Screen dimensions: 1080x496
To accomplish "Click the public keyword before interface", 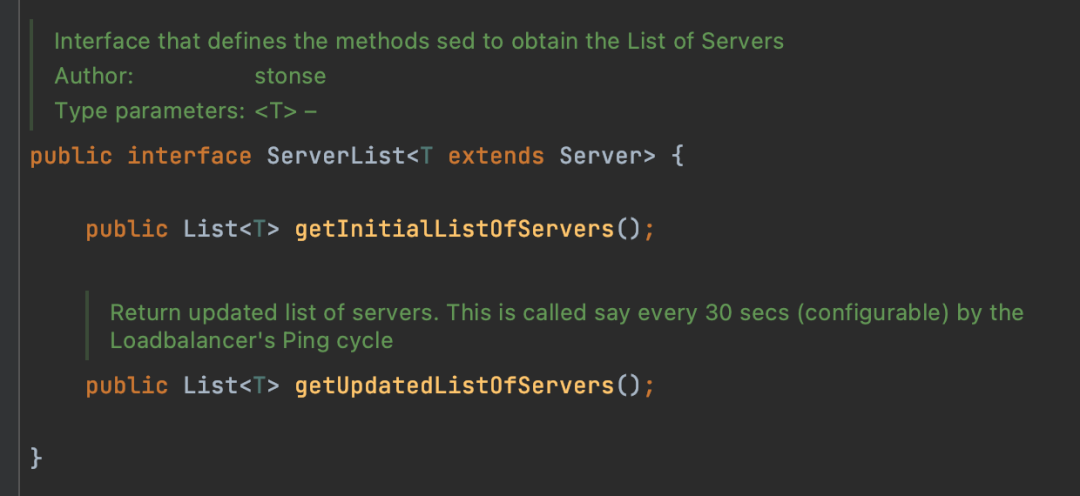I will coord(71,156).
